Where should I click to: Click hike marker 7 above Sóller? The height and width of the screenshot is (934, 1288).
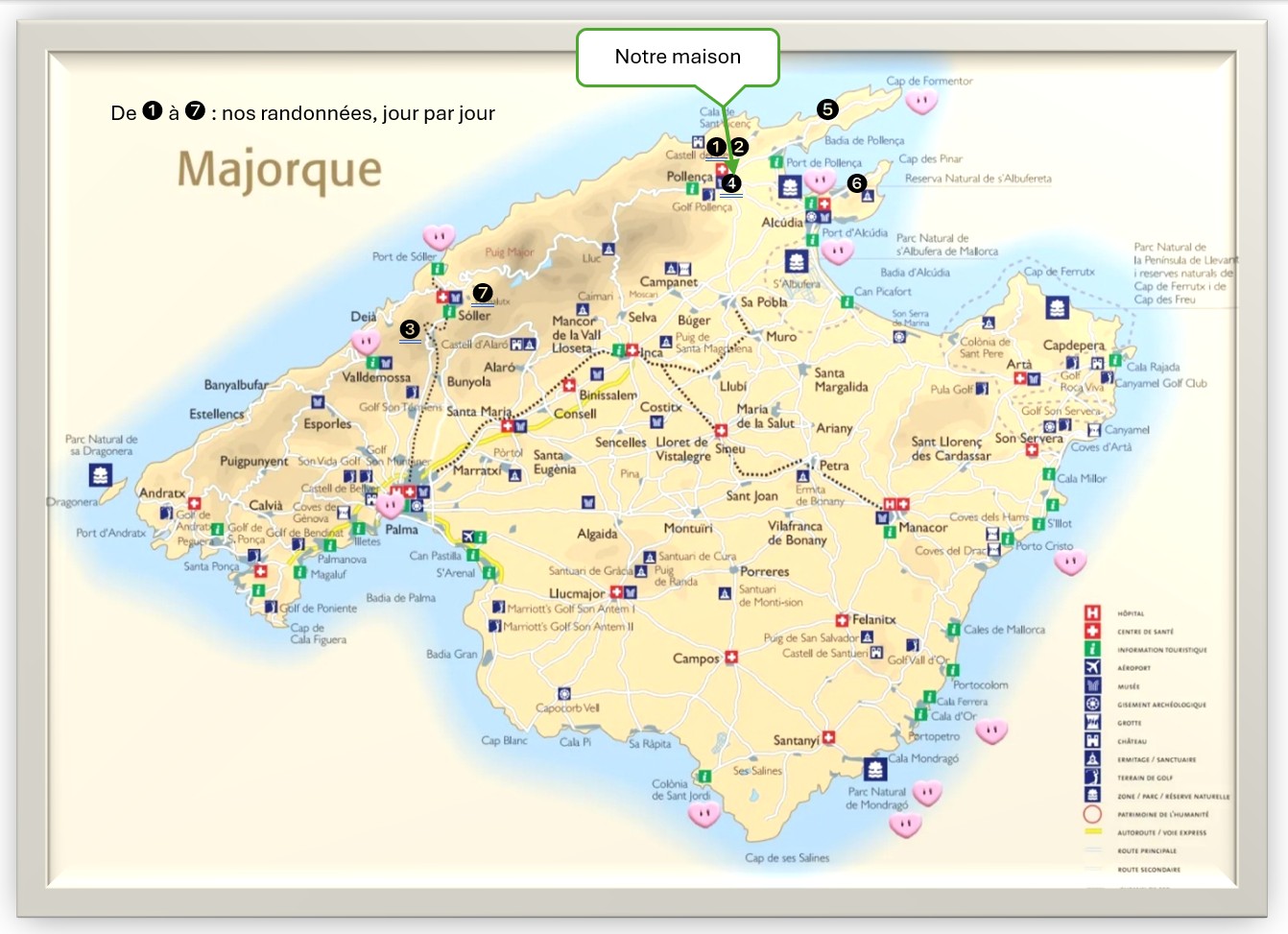[x=483, y=294]
